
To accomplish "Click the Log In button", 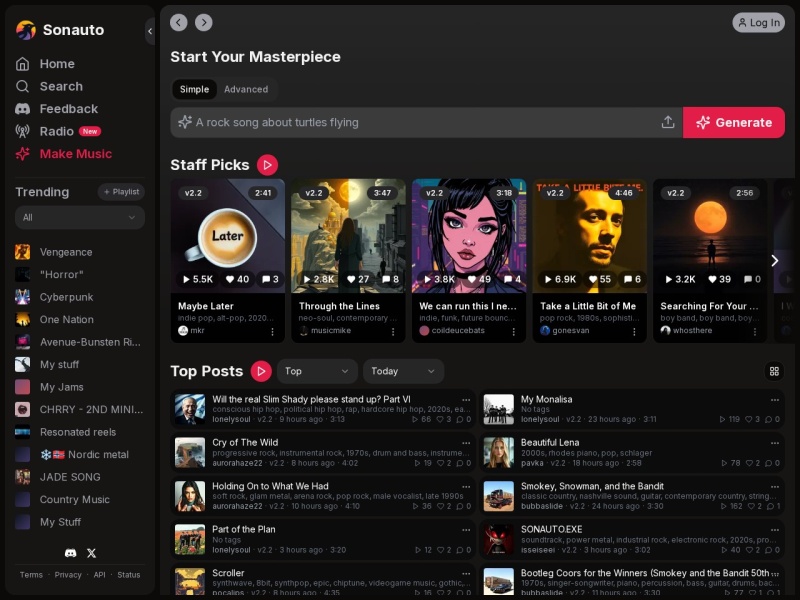I will (758, 22).
